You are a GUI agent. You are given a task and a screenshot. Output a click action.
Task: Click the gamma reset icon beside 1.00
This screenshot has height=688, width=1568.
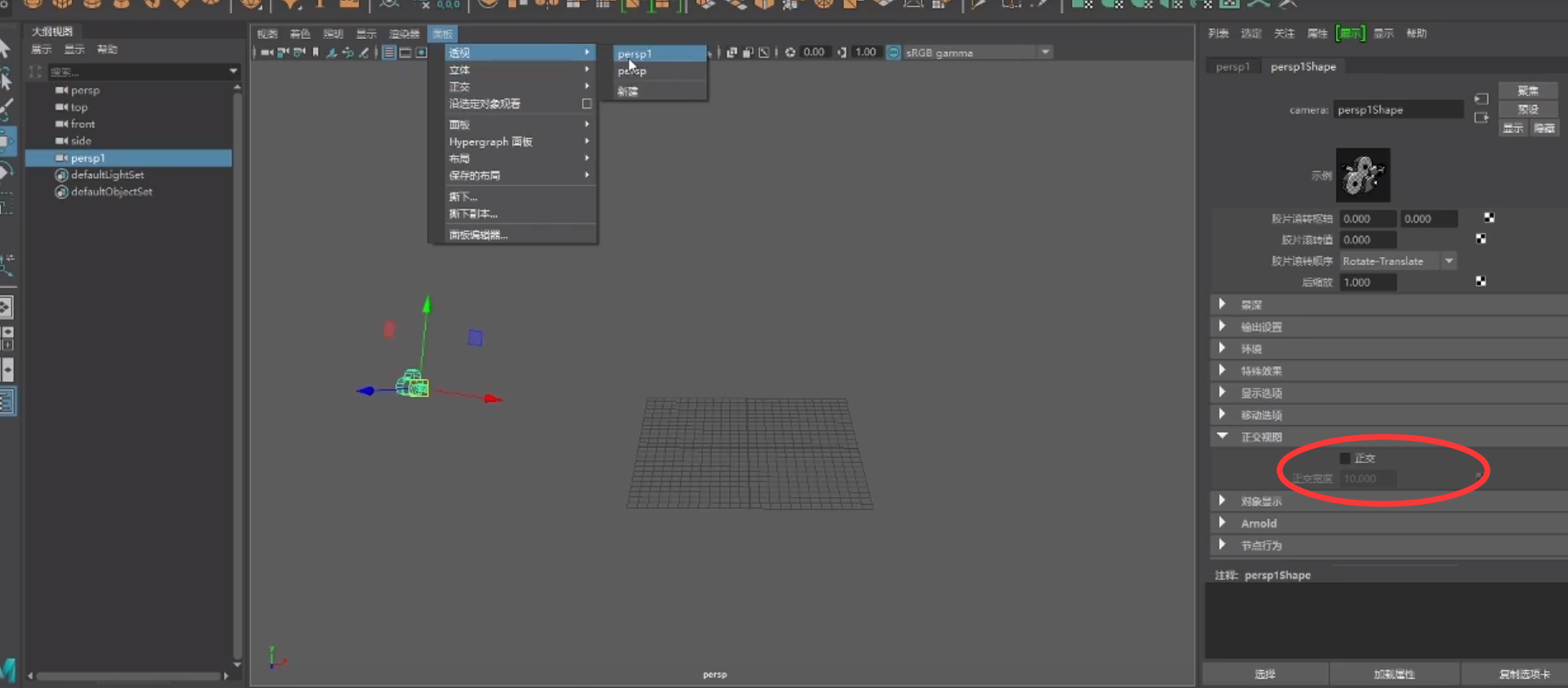click(x=841, y=53)
